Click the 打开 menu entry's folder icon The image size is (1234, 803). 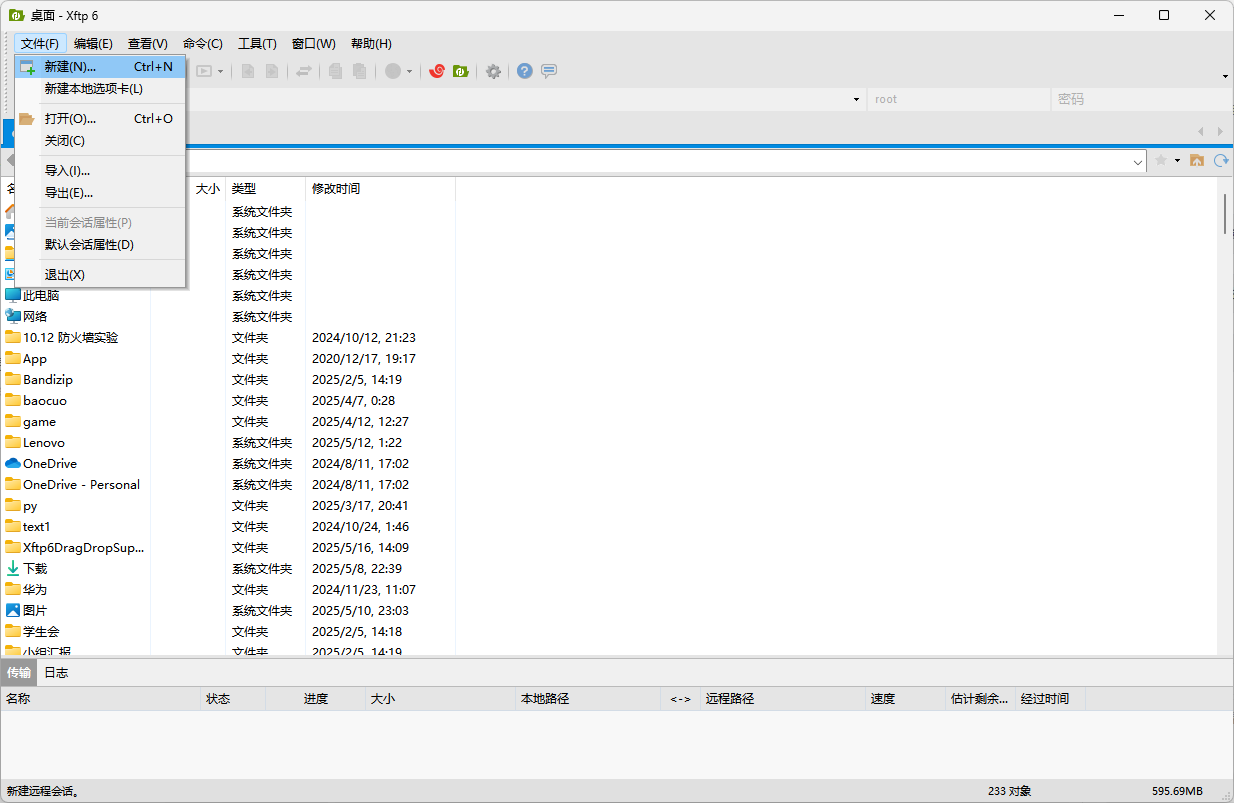(x=27, y=119)
